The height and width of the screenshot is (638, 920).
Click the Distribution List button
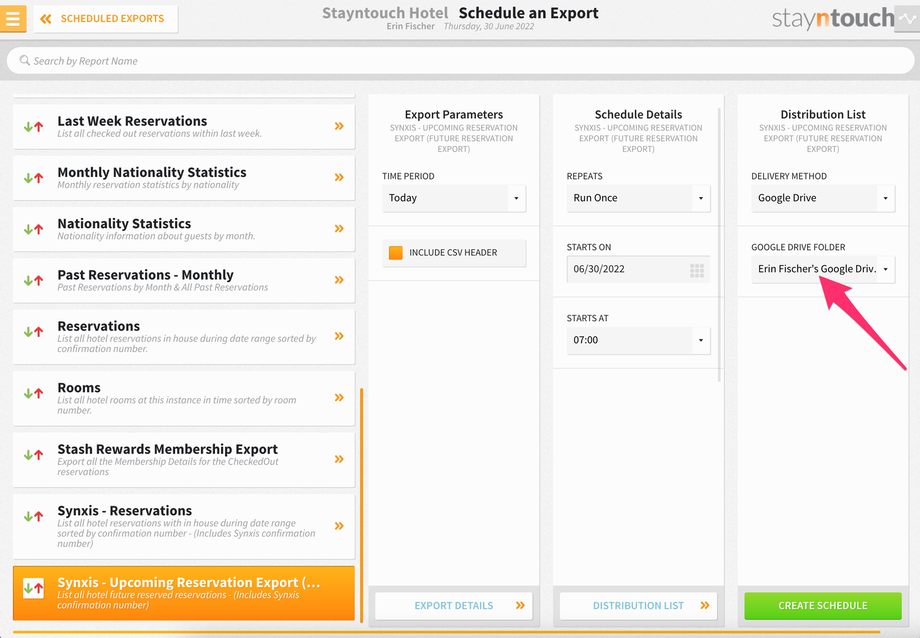(x=638, y=606)
